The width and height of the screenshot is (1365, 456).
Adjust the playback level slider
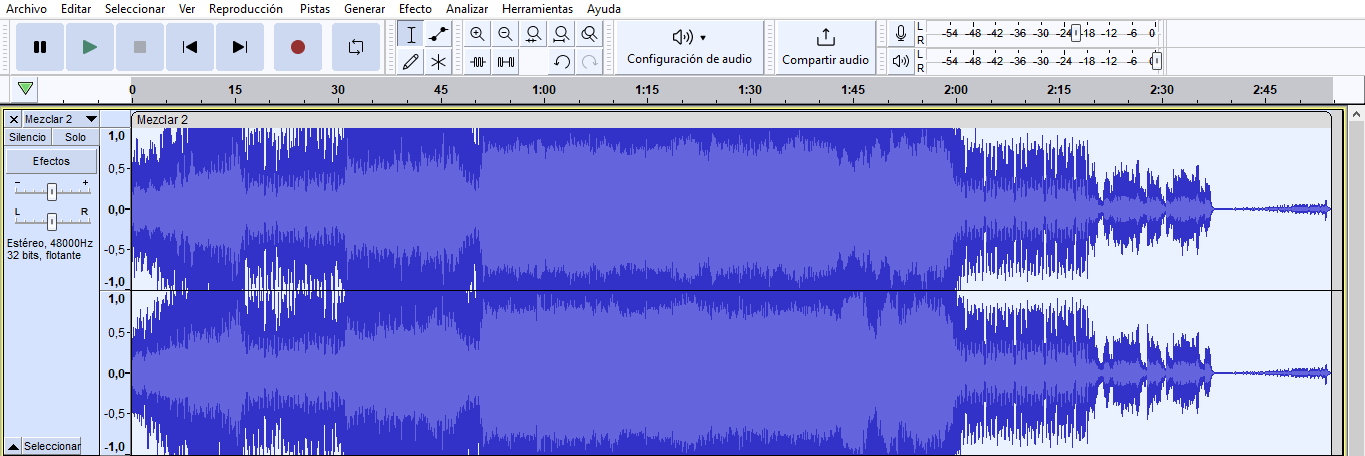pos(1156,61)
